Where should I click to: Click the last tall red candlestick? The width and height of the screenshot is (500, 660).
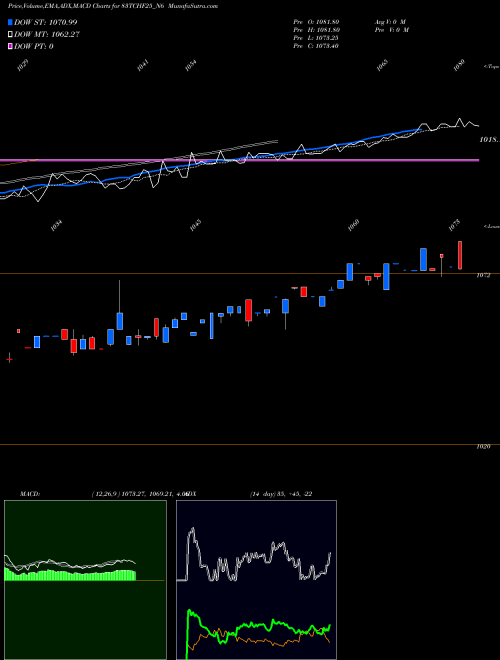point(460,255)
